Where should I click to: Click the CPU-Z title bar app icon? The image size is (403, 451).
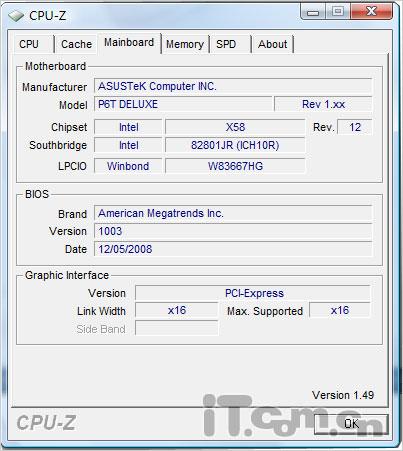[x=16, y=16]
